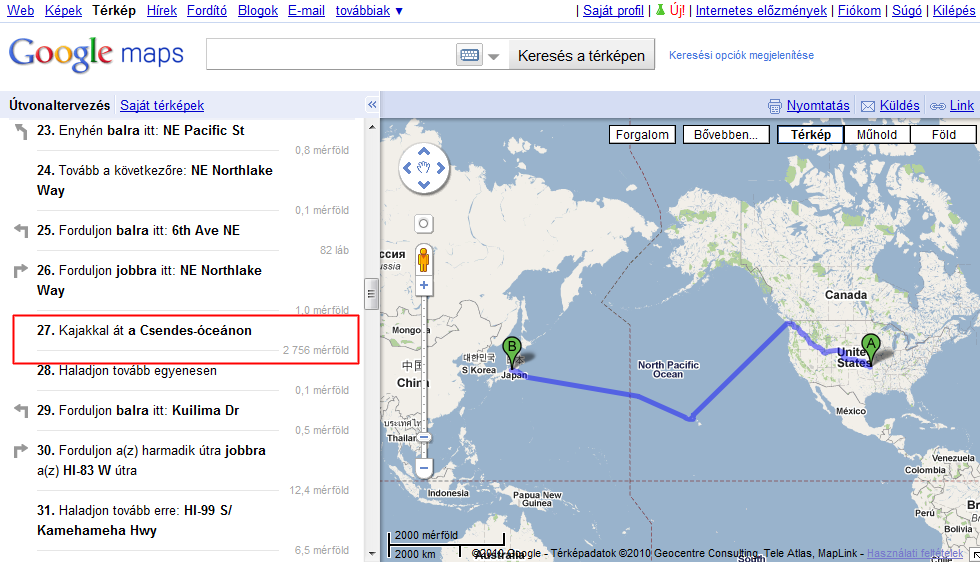Open Képek in top navigation
Screen dimensions: 980x562
(x=63, y=11)
